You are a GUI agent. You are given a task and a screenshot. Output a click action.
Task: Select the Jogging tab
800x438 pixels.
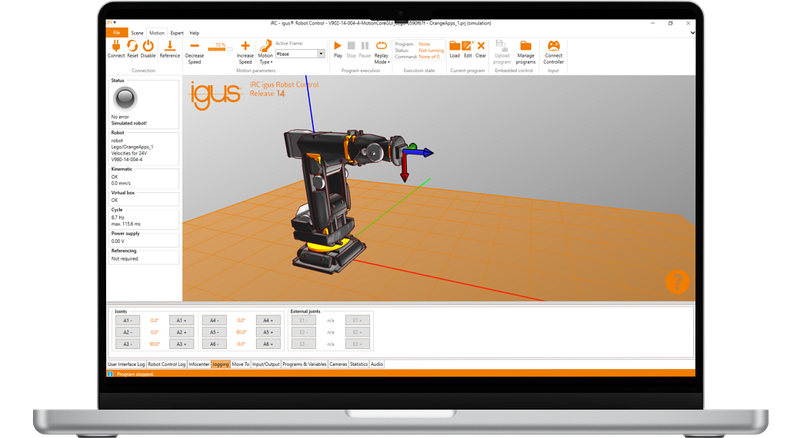pos(220,364)
